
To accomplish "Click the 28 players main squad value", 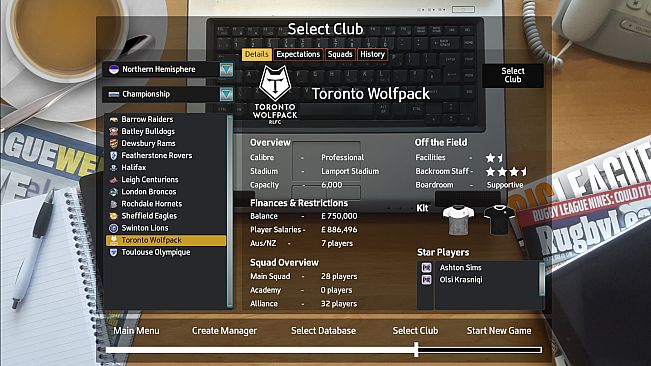I will [339, 276].
